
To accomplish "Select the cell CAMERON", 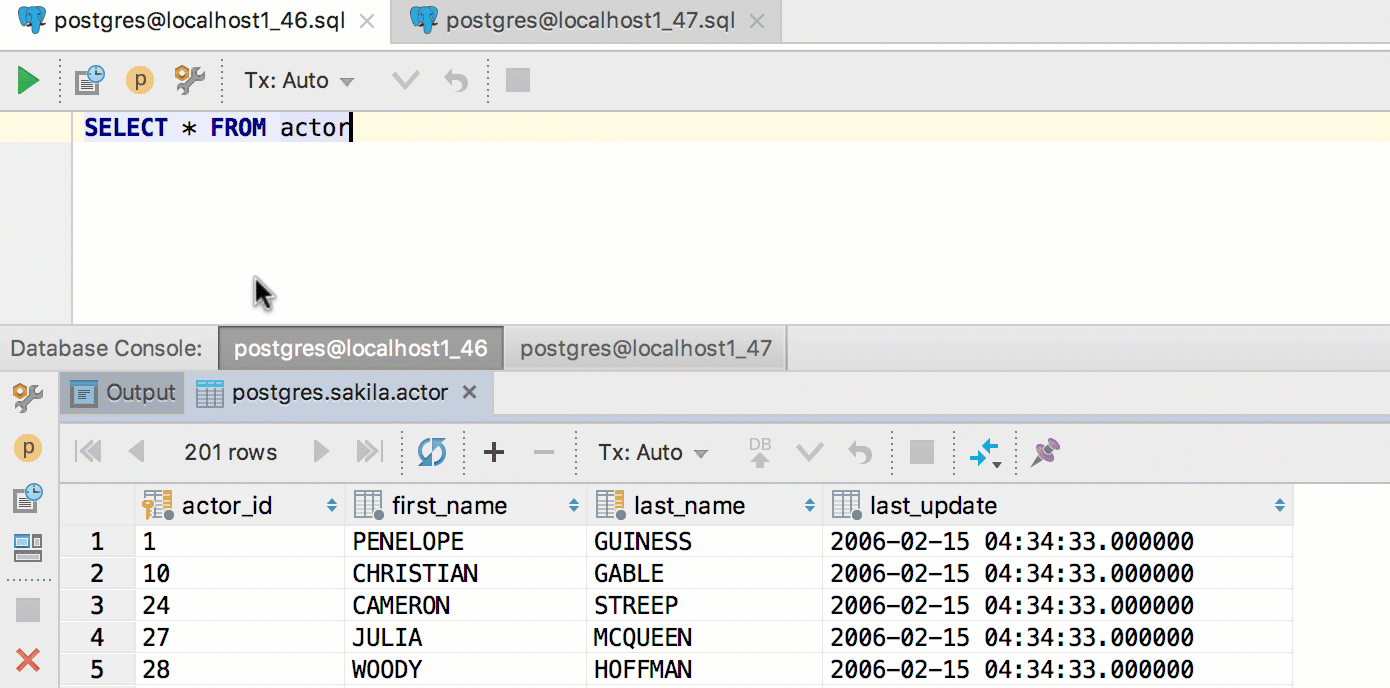I will [x=466, y=605].
